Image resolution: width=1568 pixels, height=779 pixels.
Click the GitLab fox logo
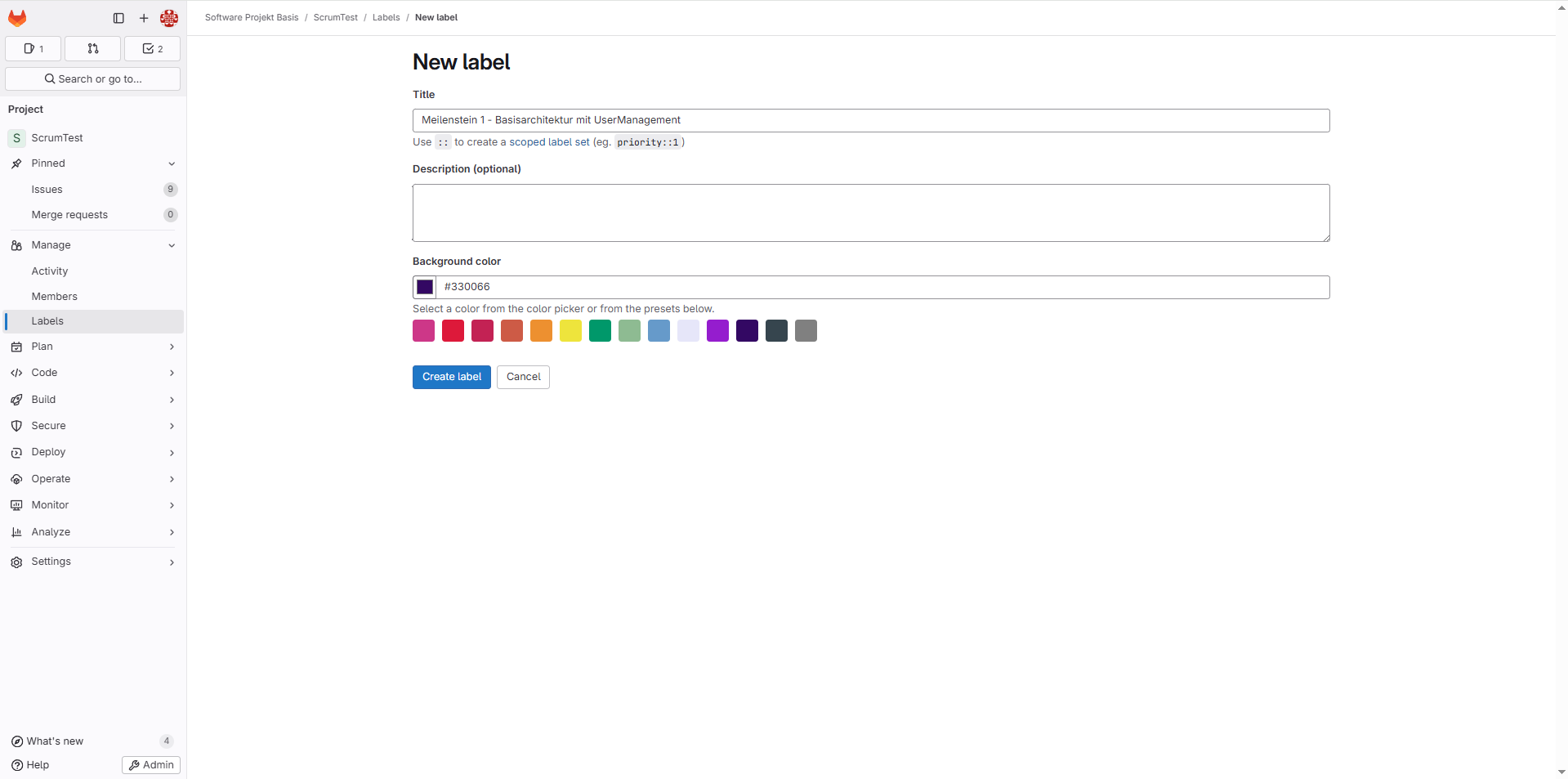(17, 18)
